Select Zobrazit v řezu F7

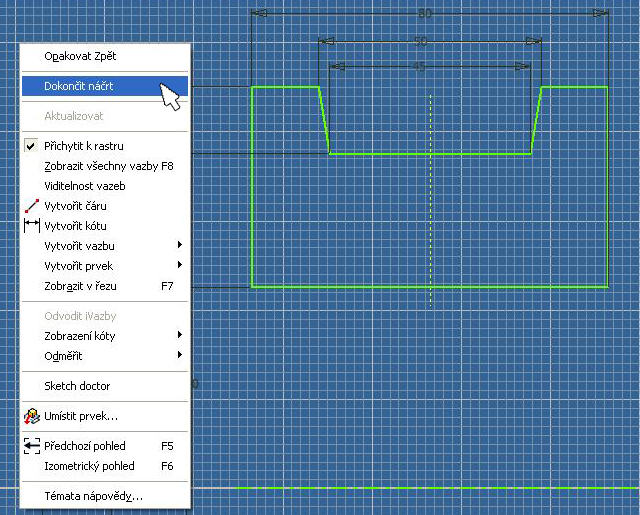click(x=105, y=286)
